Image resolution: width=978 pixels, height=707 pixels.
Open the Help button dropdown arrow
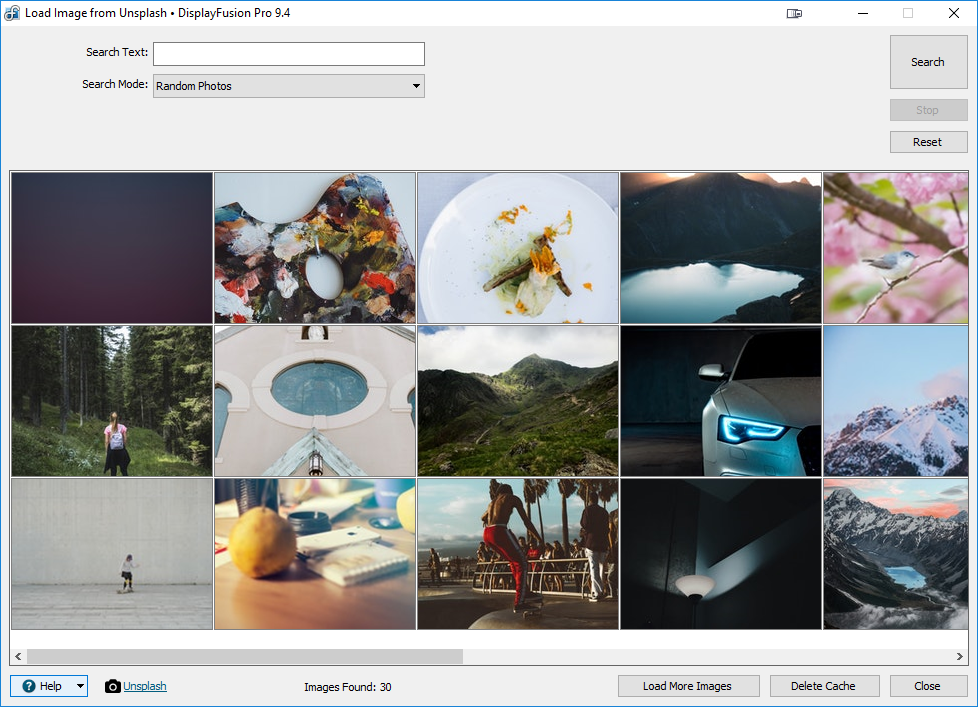80,686
